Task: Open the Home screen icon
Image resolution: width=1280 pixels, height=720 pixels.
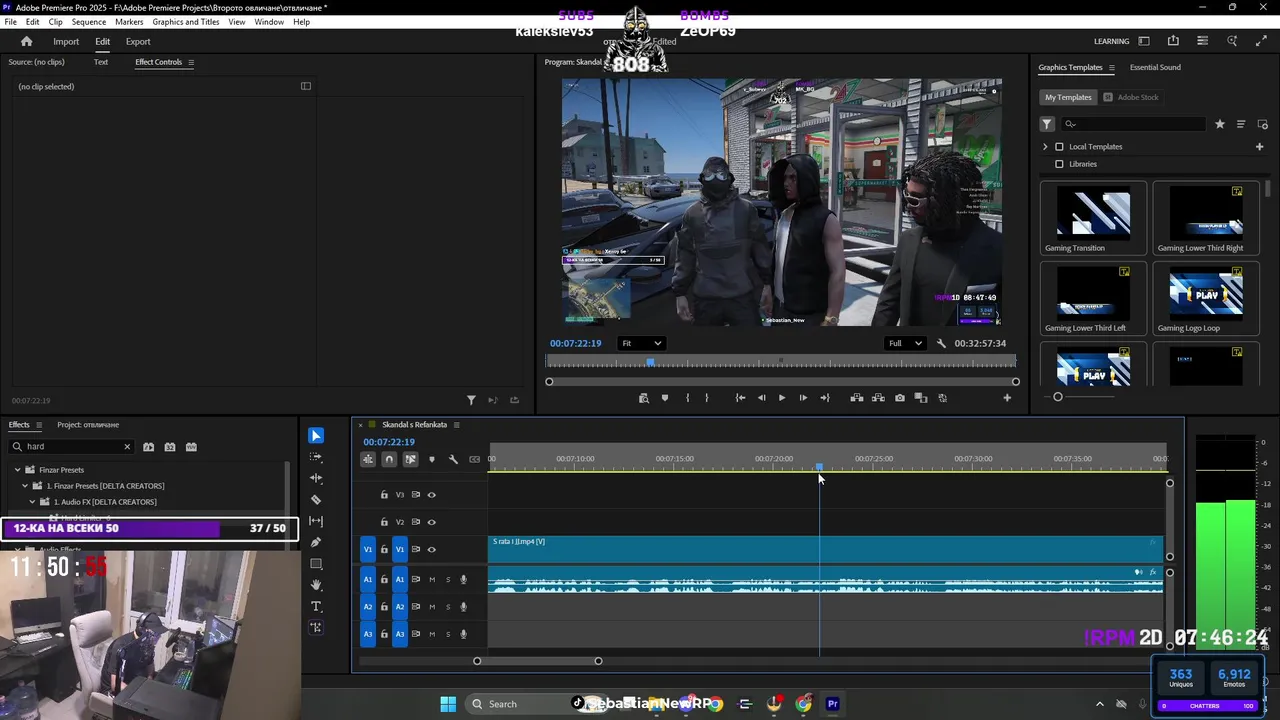Action: click(27, 41)
